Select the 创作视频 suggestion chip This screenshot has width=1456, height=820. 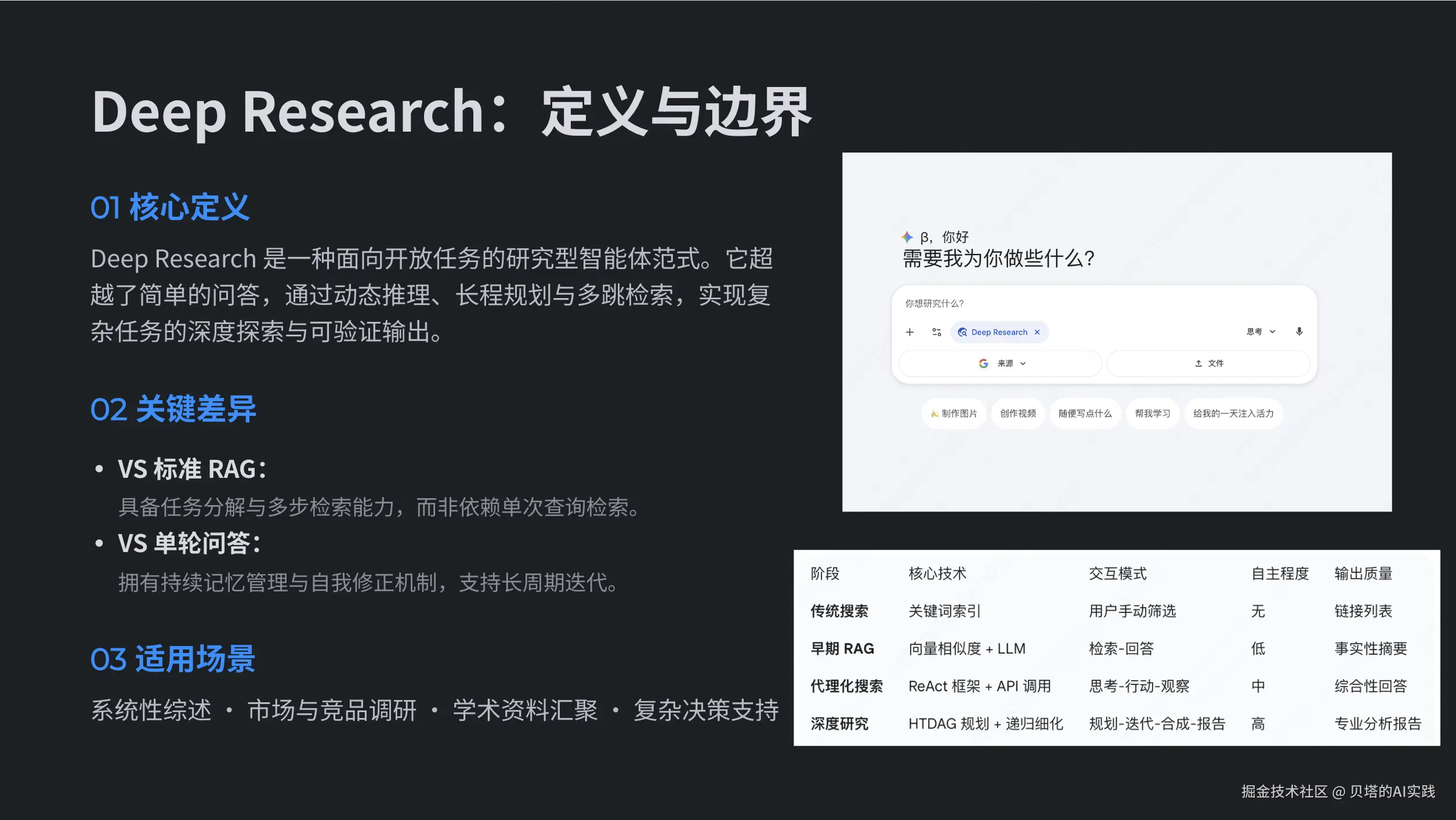click(x=1017, y=413)
